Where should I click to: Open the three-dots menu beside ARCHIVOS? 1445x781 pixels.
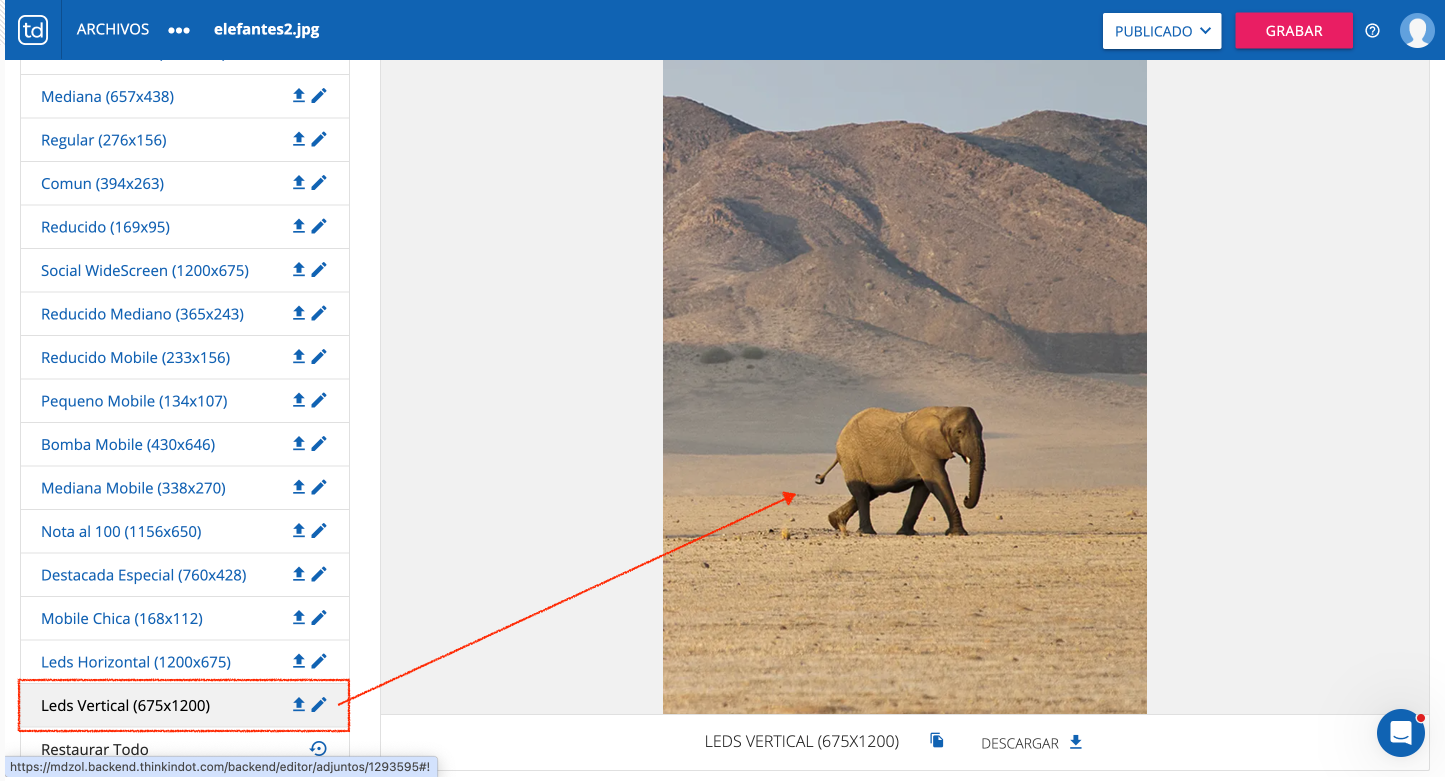pyautogui.click(x=179, y=30)
